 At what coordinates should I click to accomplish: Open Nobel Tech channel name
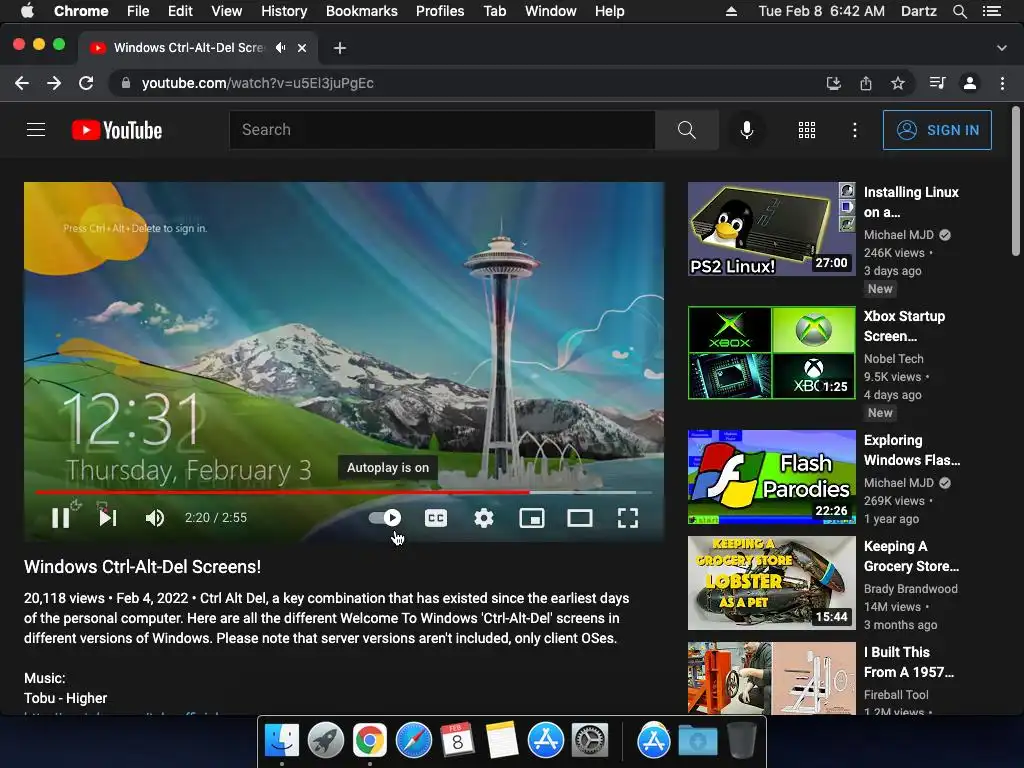893,359
